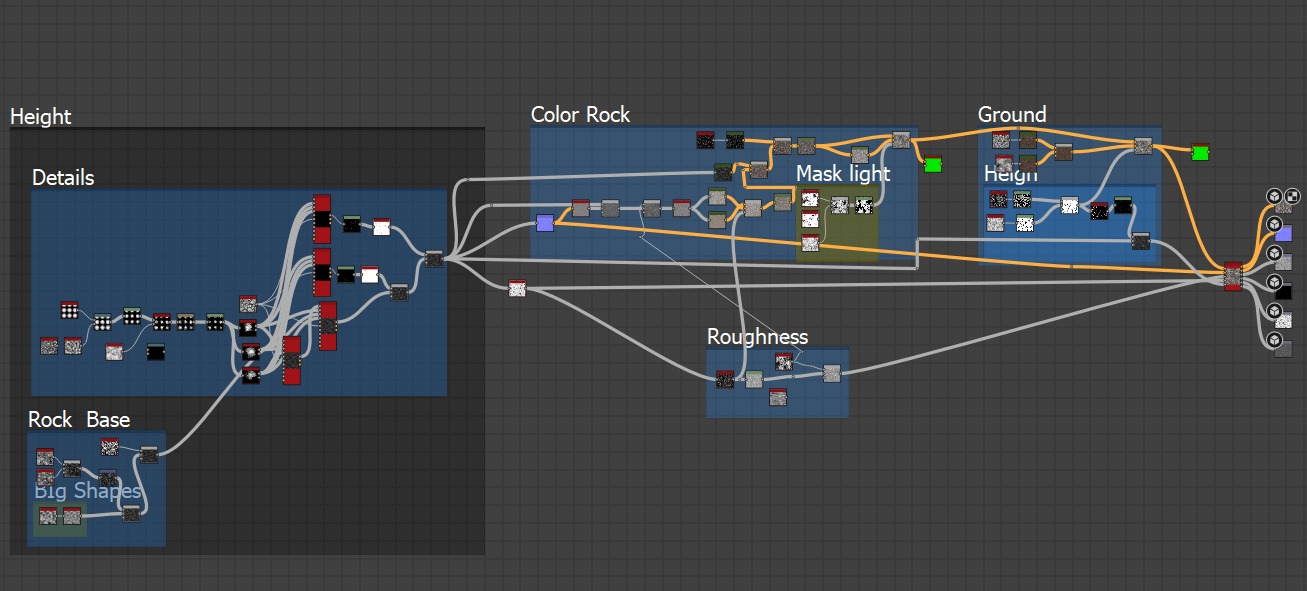This screenshot has width=1307, height=591.
Task: Select the Big Shapes frame label
Action: click(87, 491)
